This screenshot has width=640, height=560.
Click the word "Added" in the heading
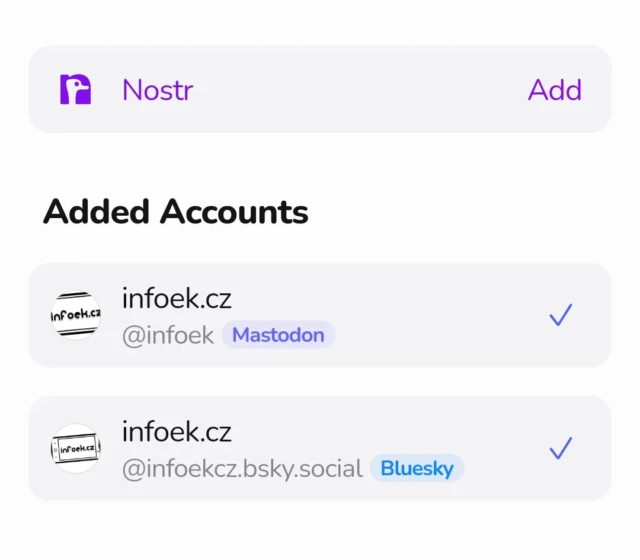(97, 212)
